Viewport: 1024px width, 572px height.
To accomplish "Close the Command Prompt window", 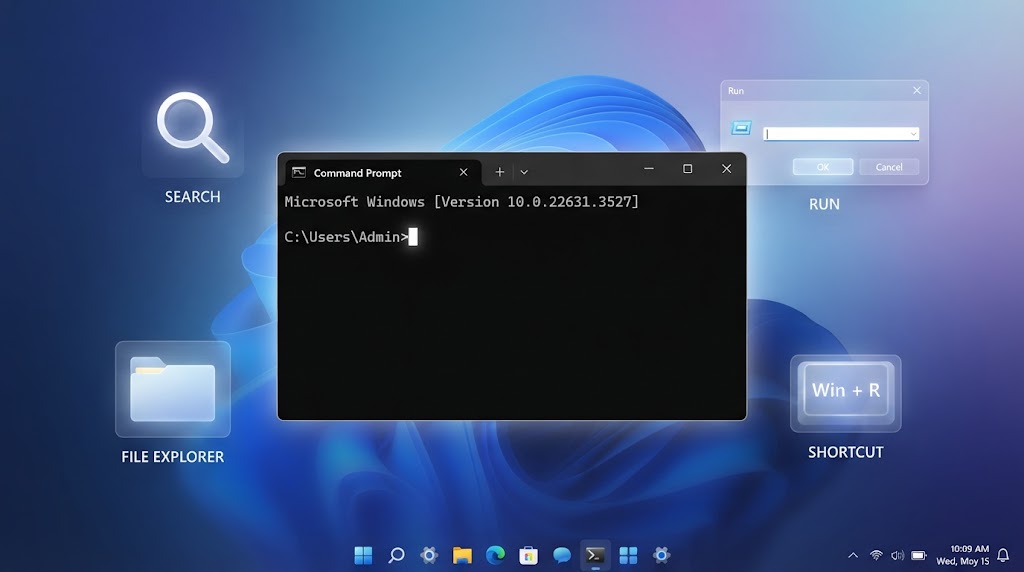I will pyautogui.click(x=726, y=168).
